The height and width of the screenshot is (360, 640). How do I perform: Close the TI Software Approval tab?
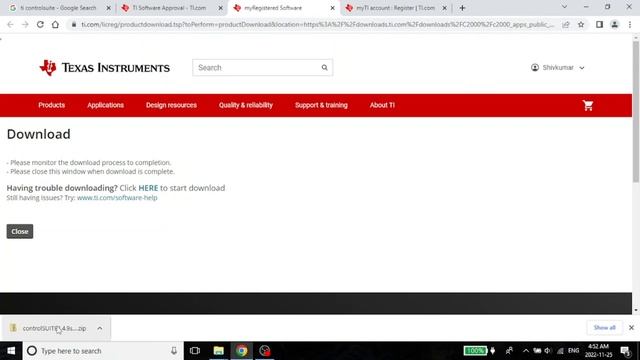(220, 8)
